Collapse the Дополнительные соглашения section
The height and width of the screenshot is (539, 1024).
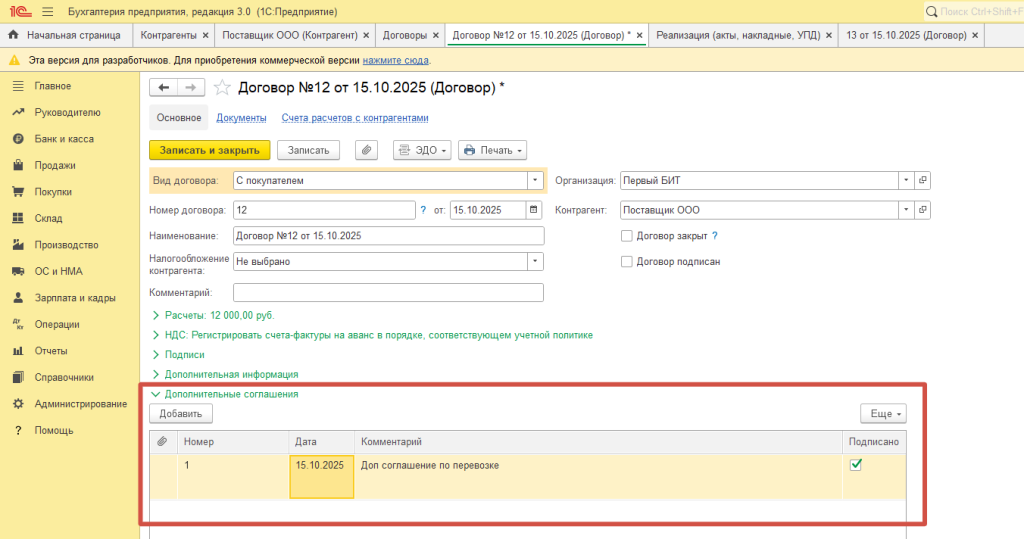[x=156, y=394]
